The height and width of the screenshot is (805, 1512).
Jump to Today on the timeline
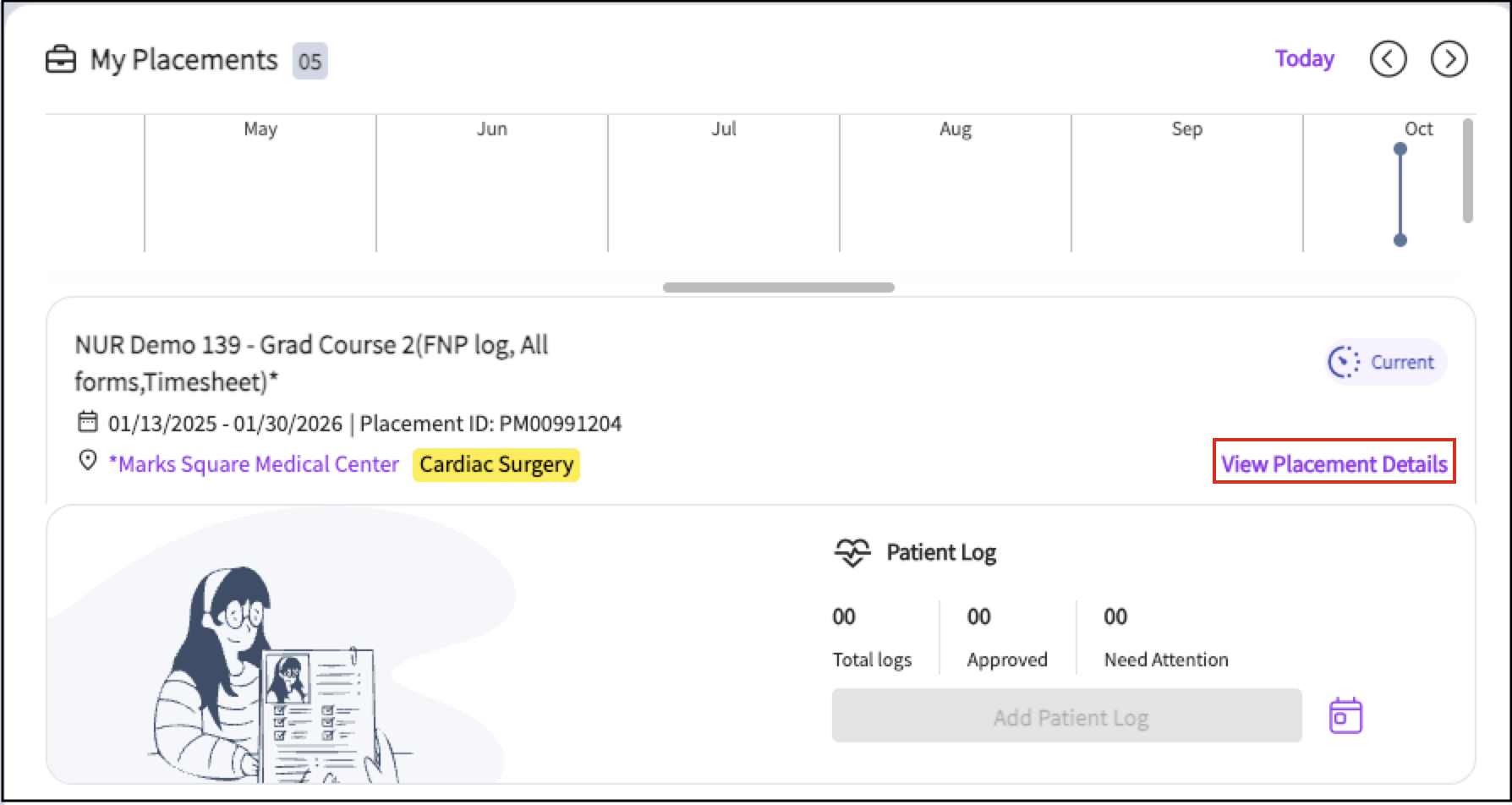click(1304, 58)
